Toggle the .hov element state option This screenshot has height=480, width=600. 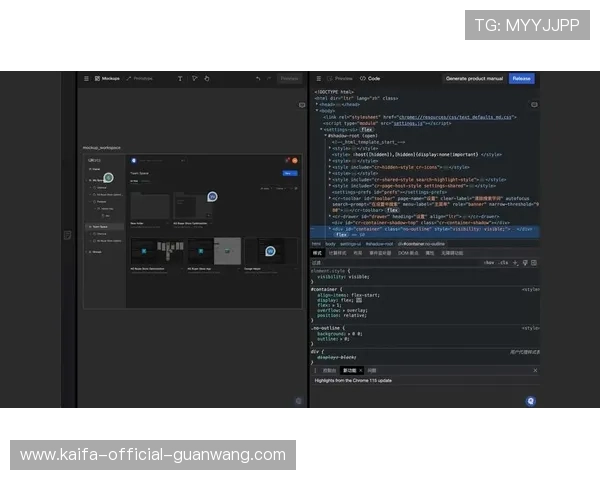pos(489,262)
